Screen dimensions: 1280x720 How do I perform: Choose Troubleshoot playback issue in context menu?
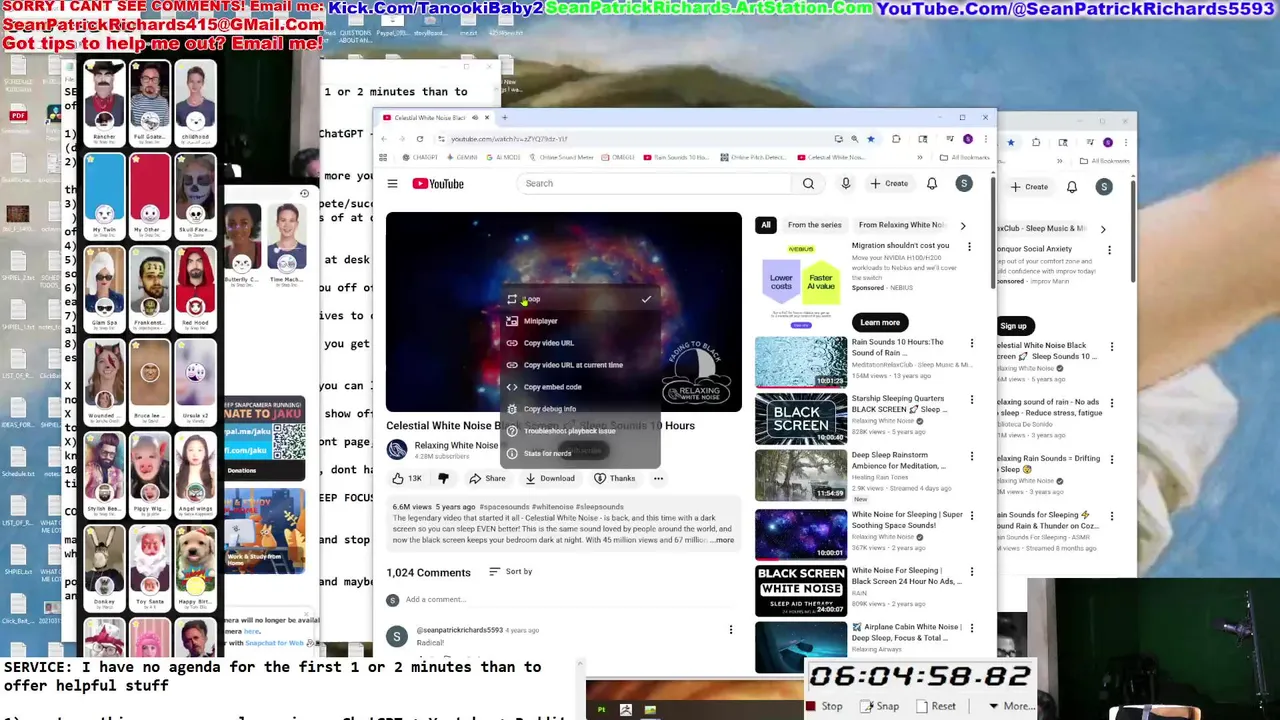point(580,431)
